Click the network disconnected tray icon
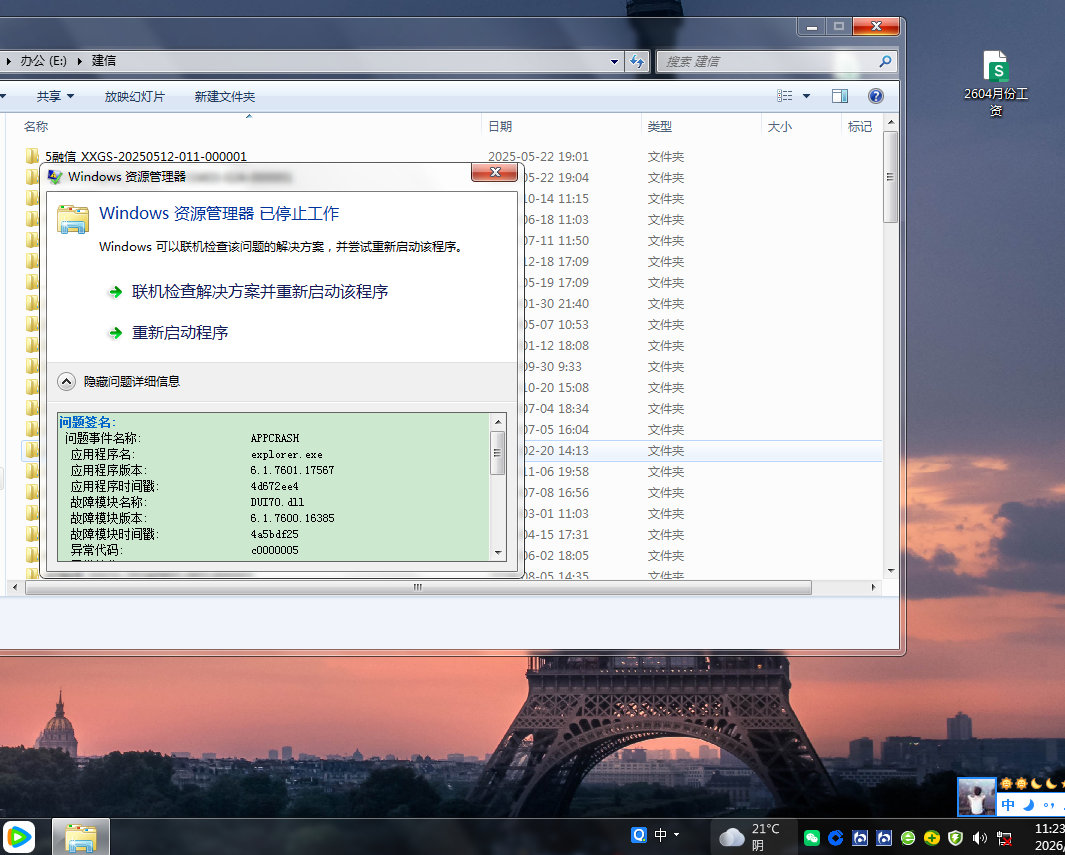Viewport: 1065px width, 855px height. [x=1004, y=839]
